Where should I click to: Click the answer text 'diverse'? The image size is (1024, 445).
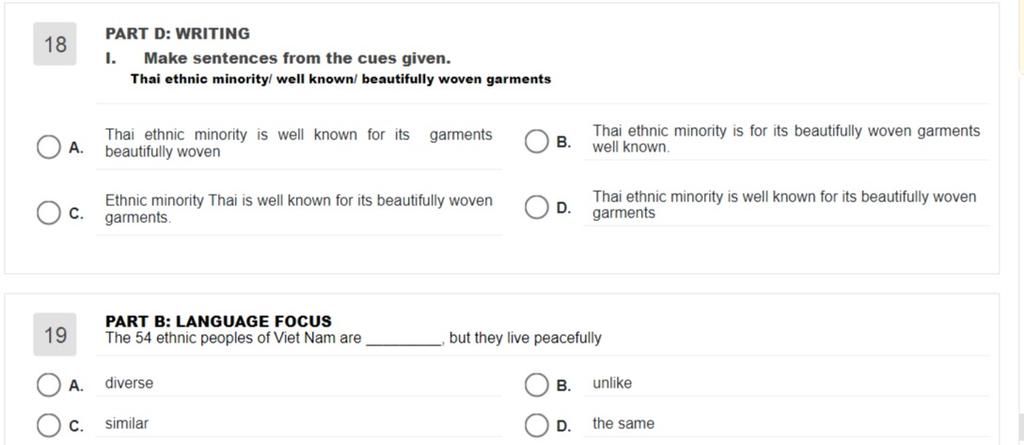[x=129, y=383]
